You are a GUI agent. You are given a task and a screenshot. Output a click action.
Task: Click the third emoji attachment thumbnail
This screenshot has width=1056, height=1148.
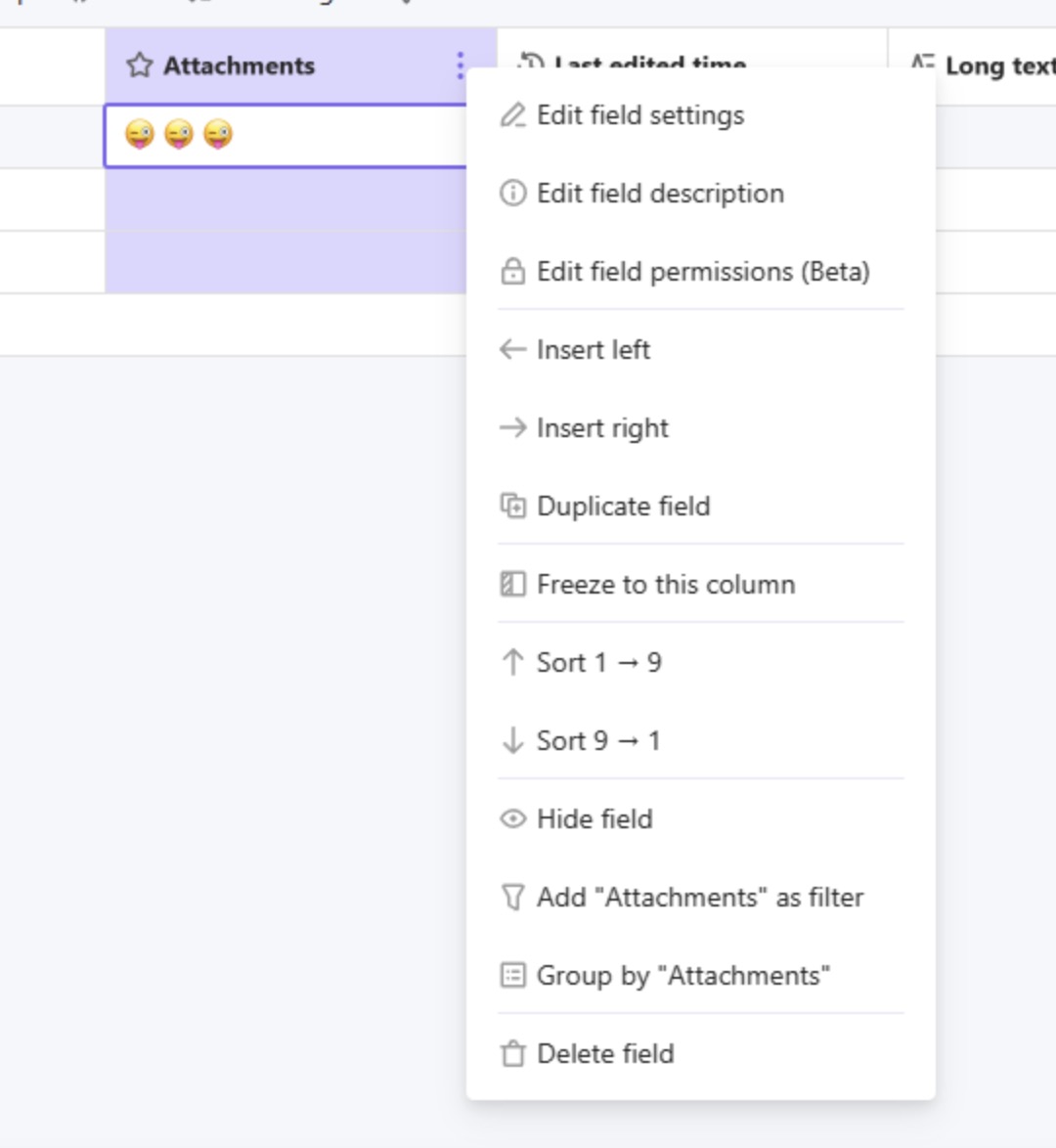(x=218, y=135)
